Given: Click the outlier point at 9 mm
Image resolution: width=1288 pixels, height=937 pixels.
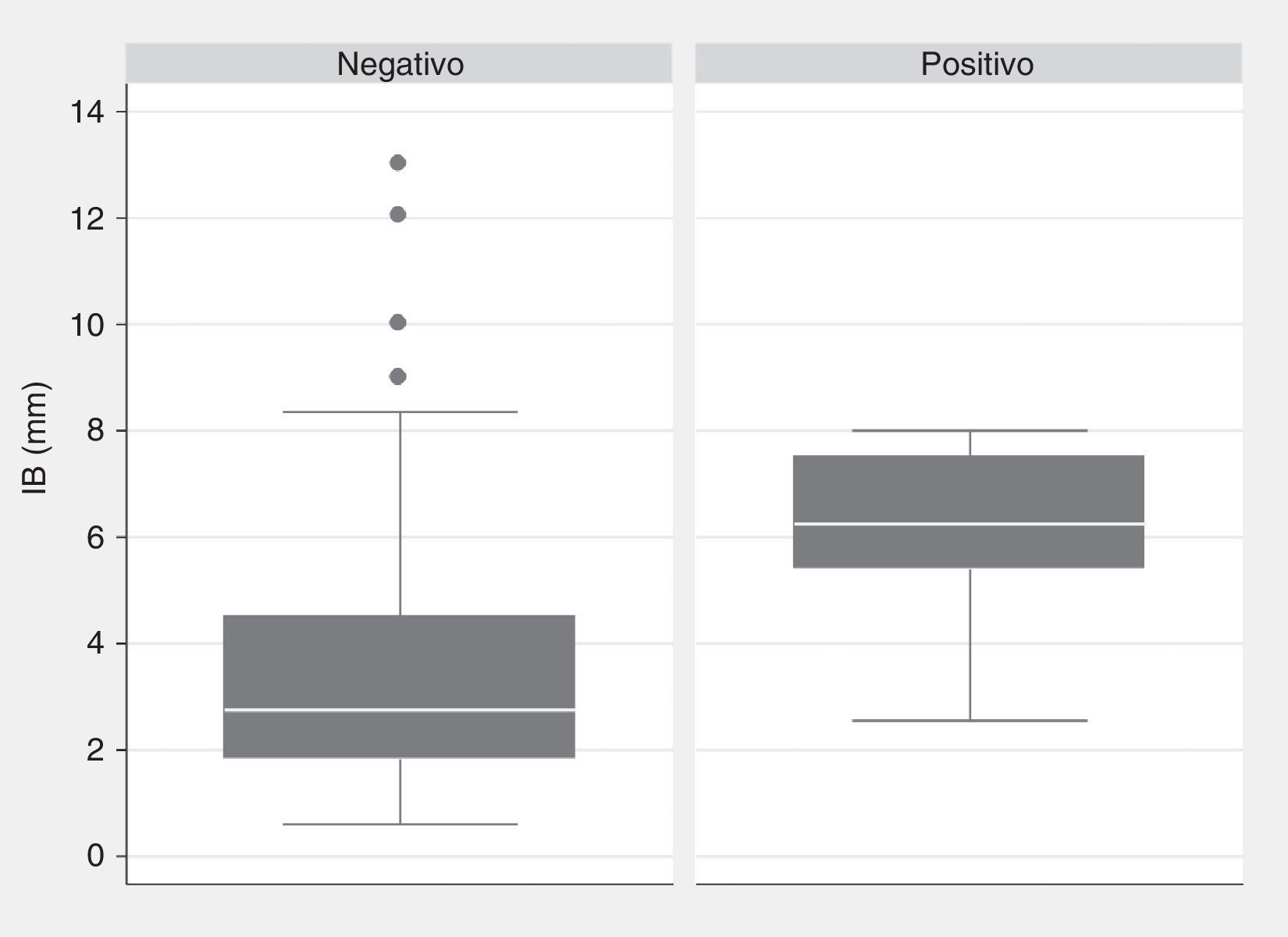Looking at the screenshot, I should [x=397, y=376].
